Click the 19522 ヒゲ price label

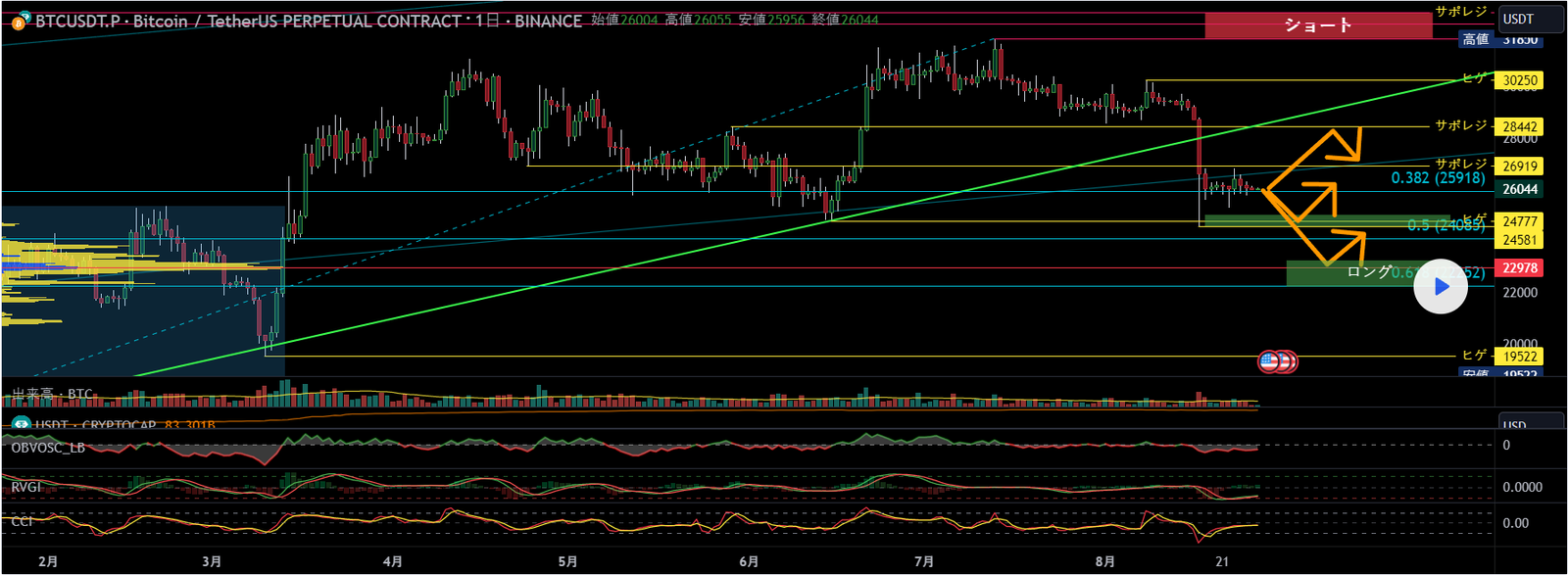tap(1519, 357)
